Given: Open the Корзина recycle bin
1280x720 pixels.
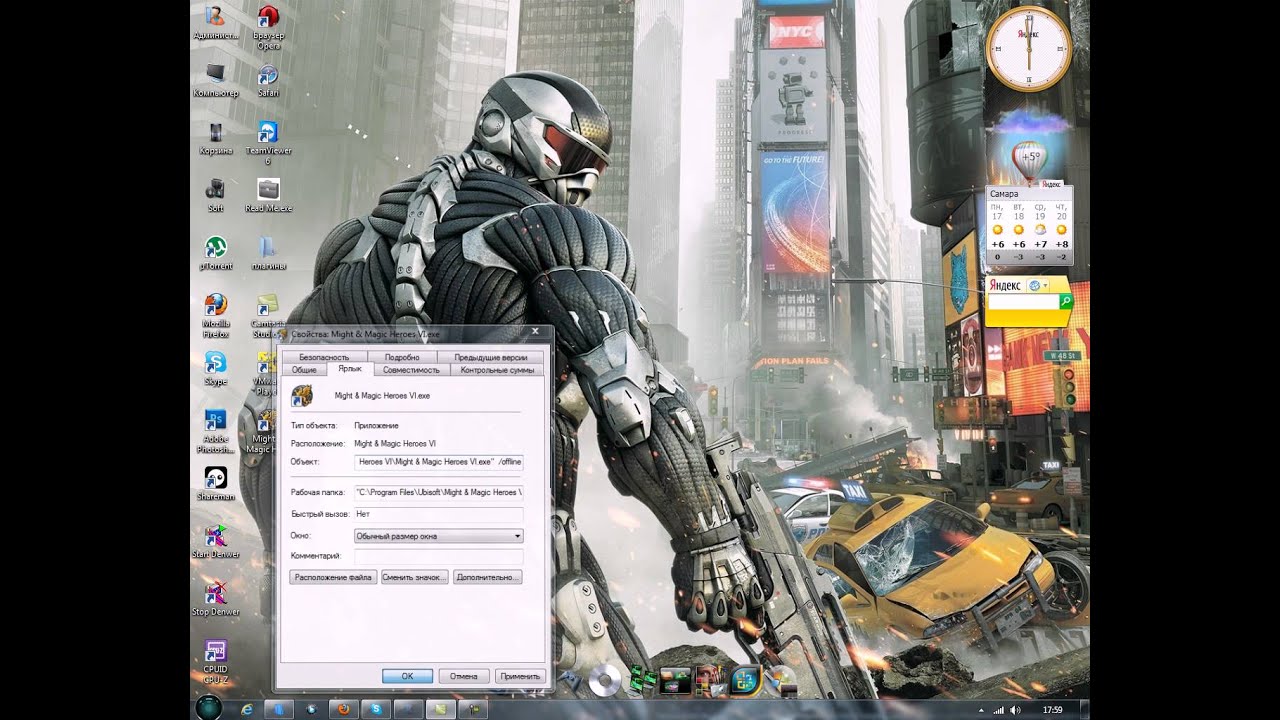Looking at the screenshot, I should (x=215, y=138).
